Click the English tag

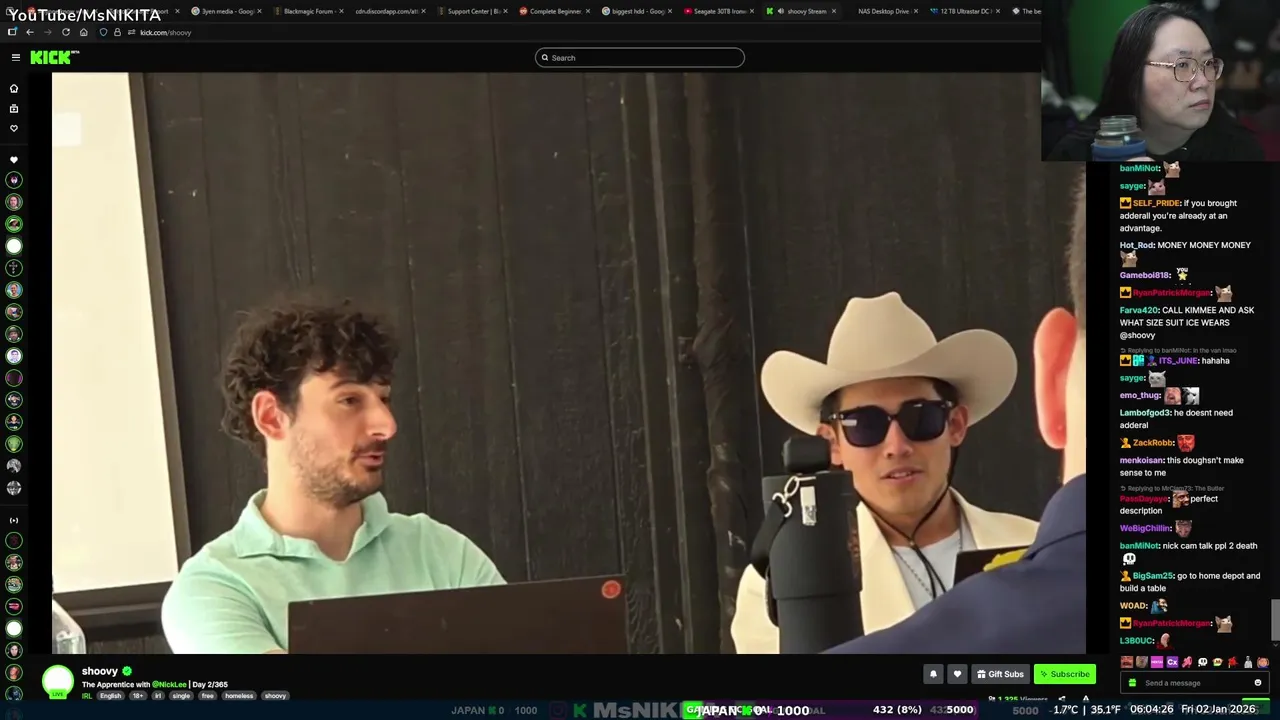coord(110,696)
